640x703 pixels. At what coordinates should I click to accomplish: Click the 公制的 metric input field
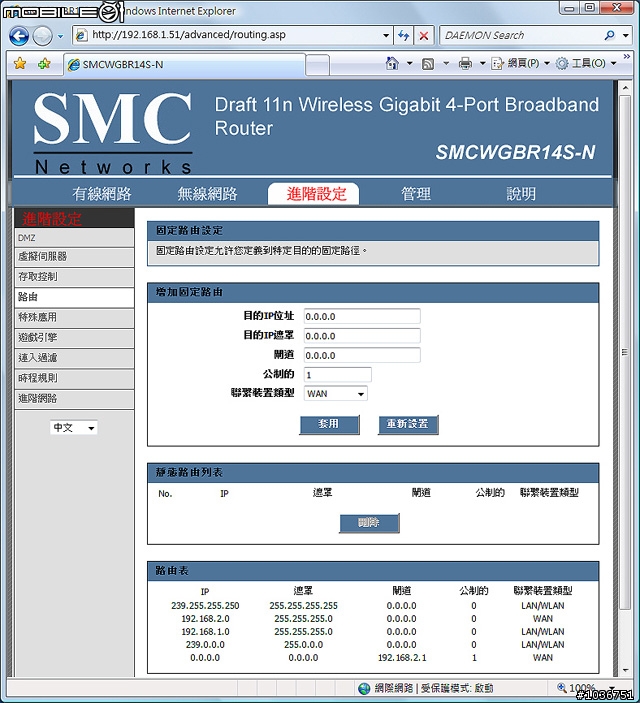tap(337, 374)
